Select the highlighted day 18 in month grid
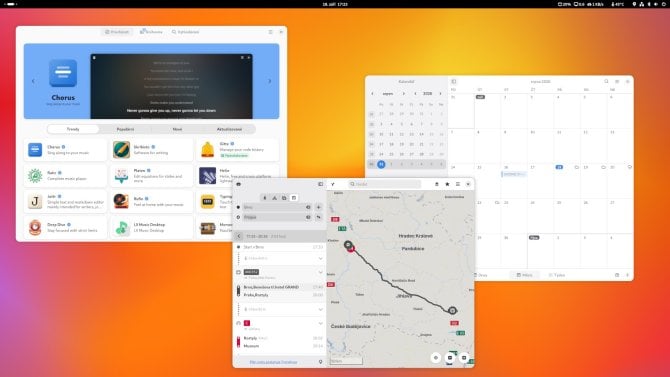This screenshot has width=670, height=377. coord(559,167)
